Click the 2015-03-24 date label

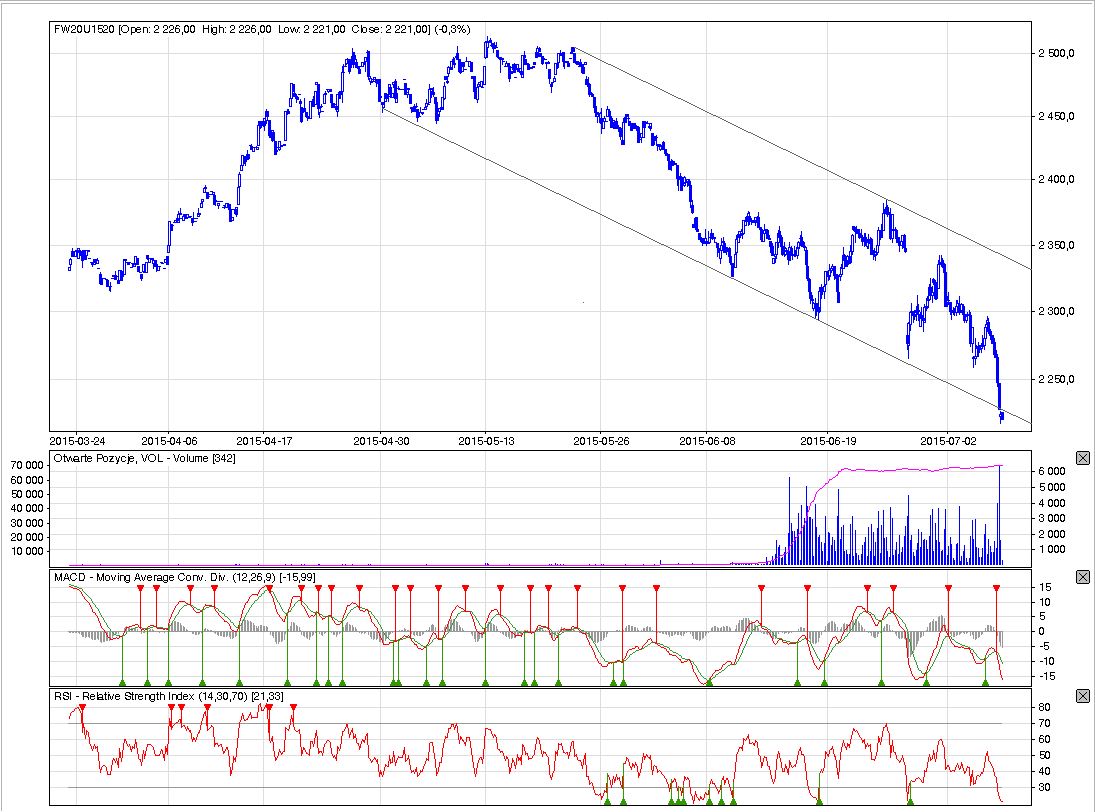77,441
